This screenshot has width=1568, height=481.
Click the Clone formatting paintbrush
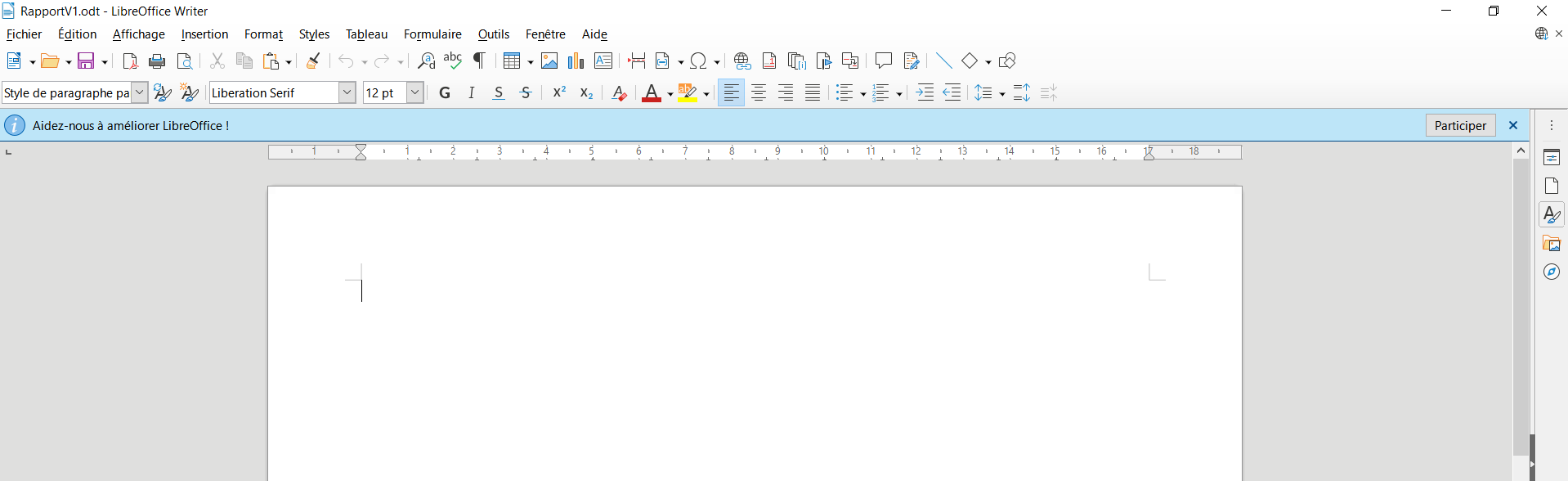point(313,61)
